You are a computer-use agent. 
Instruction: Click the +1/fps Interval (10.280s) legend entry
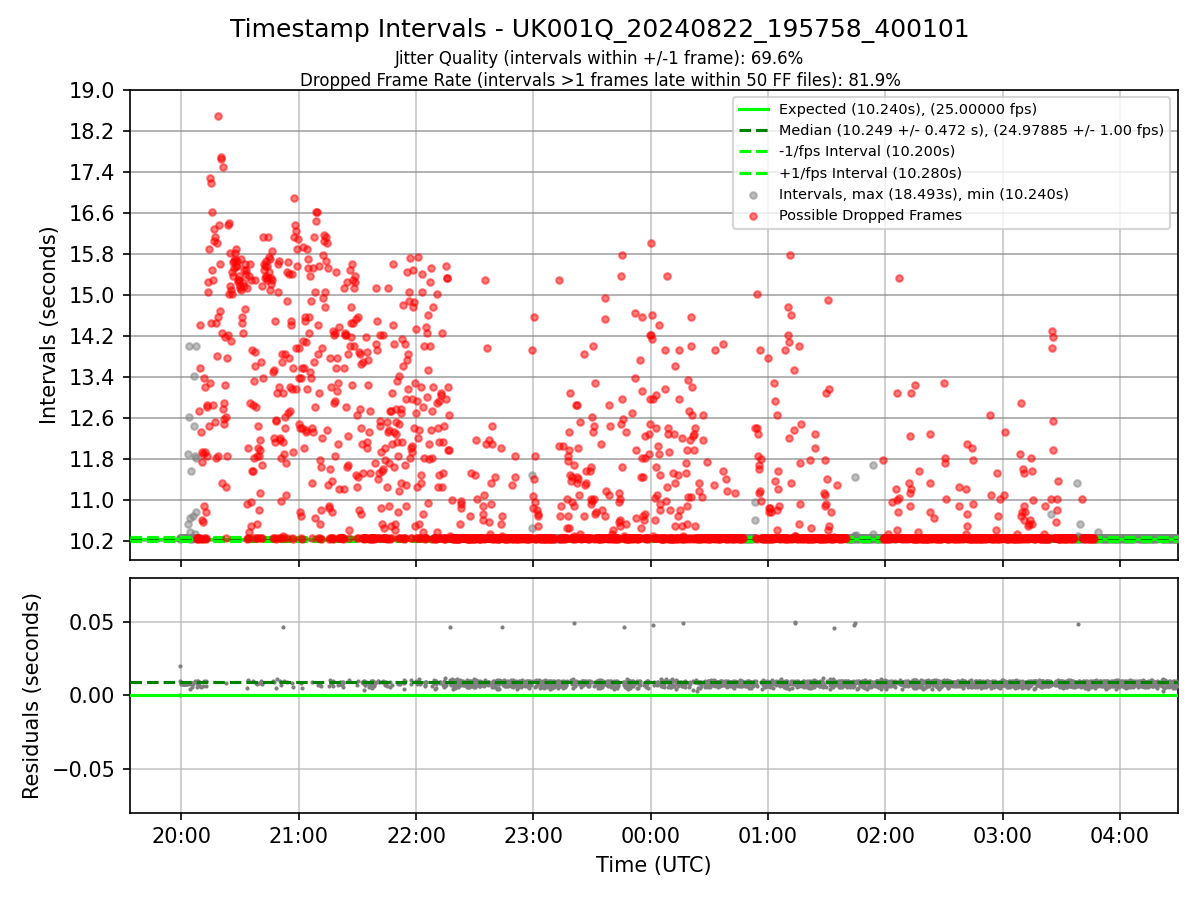[868, 172]
